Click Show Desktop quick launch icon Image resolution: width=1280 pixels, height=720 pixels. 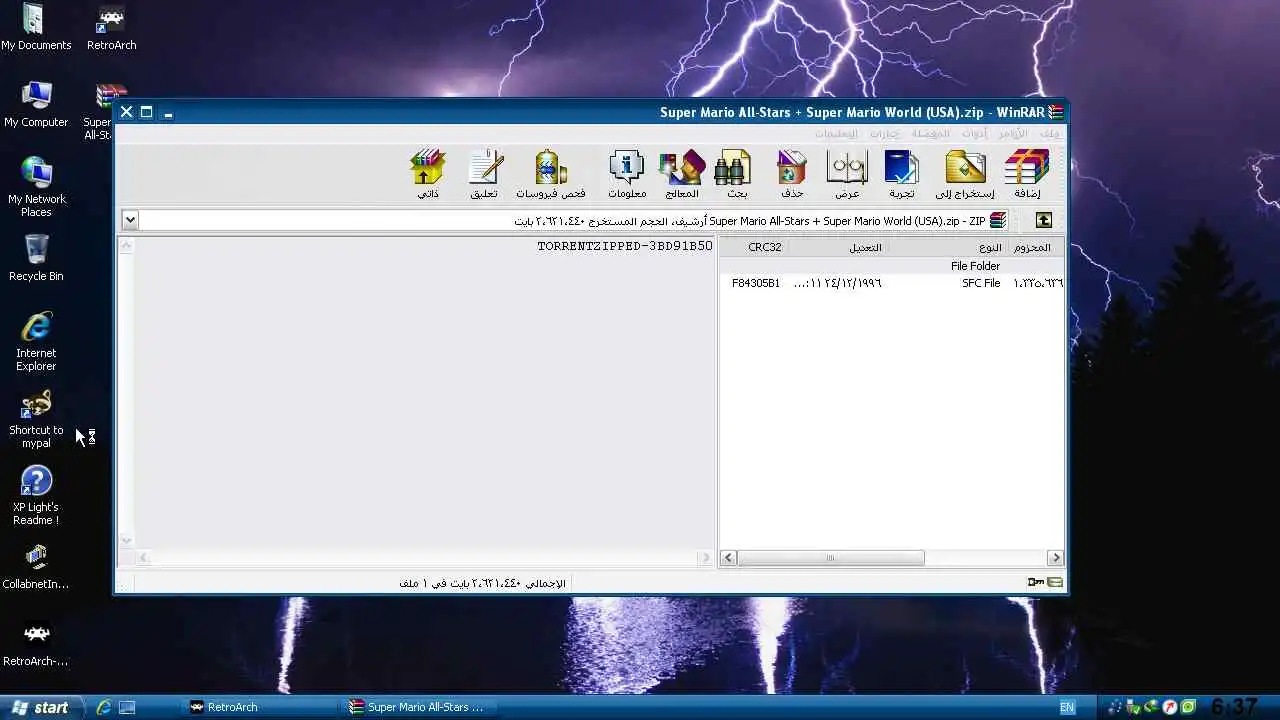click(127, 707)
